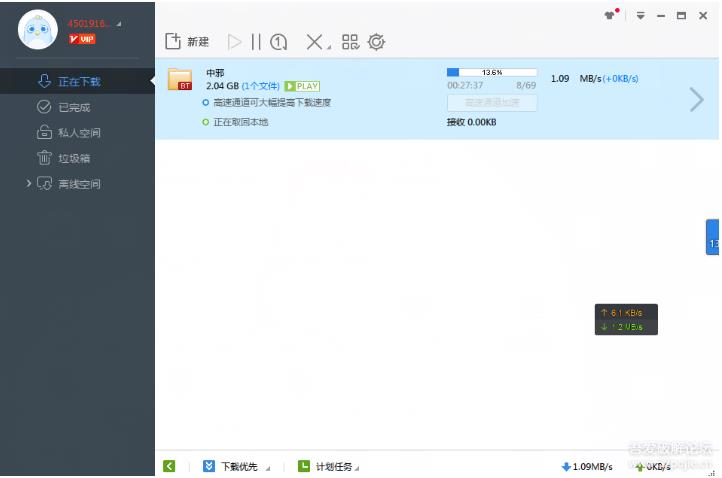Image resolution: width=722 pixels, height=478 pixels.
Task: Click the 13.6% download progress bar
Action: coord(492,72)
